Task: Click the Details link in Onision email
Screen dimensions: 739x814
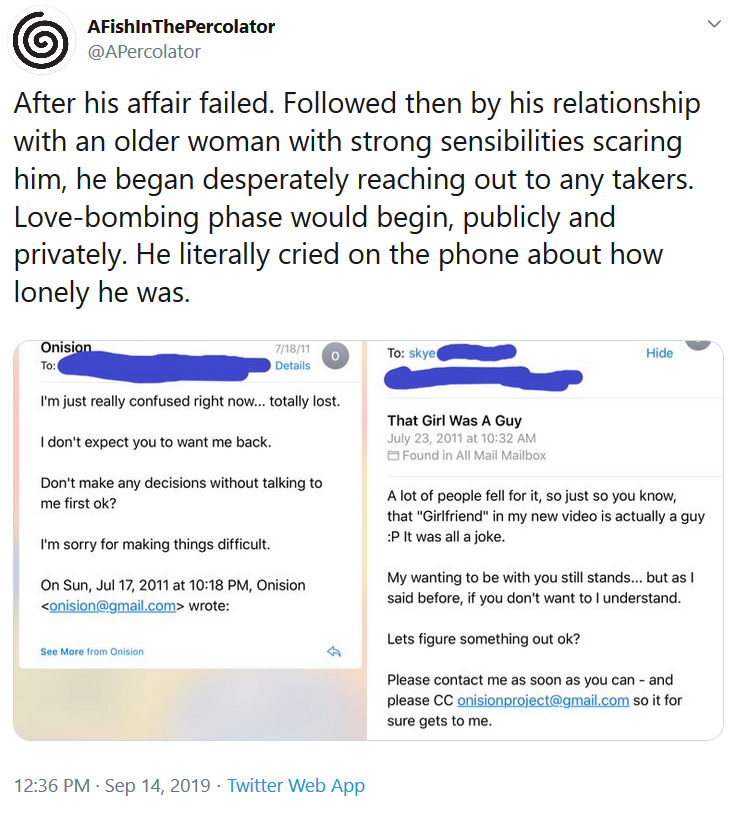Action: [x=292, y=365]
